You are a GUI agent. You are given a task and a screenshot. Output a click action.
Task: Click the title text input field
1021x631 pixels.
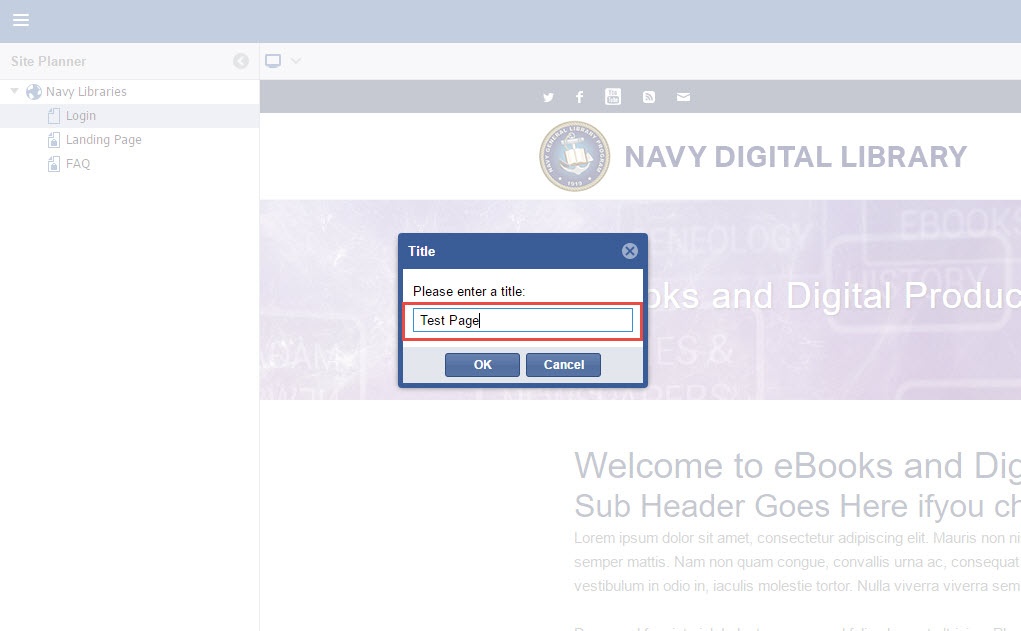[x=522, y=320]
